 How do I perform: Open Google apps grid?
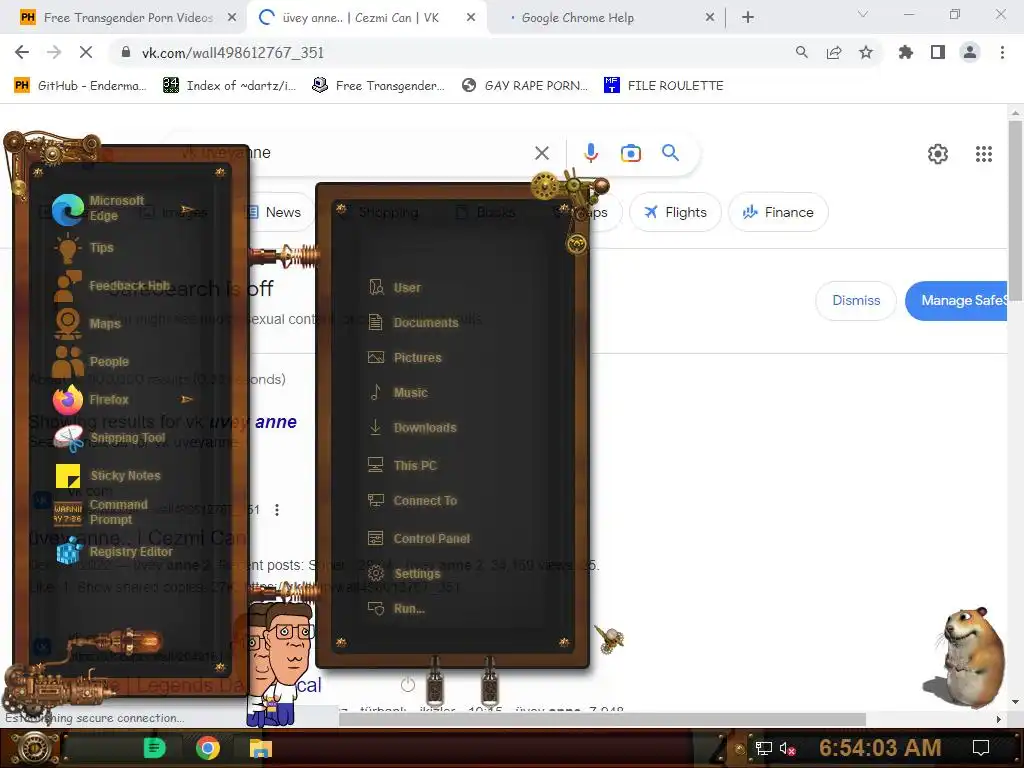coord(984,153)
